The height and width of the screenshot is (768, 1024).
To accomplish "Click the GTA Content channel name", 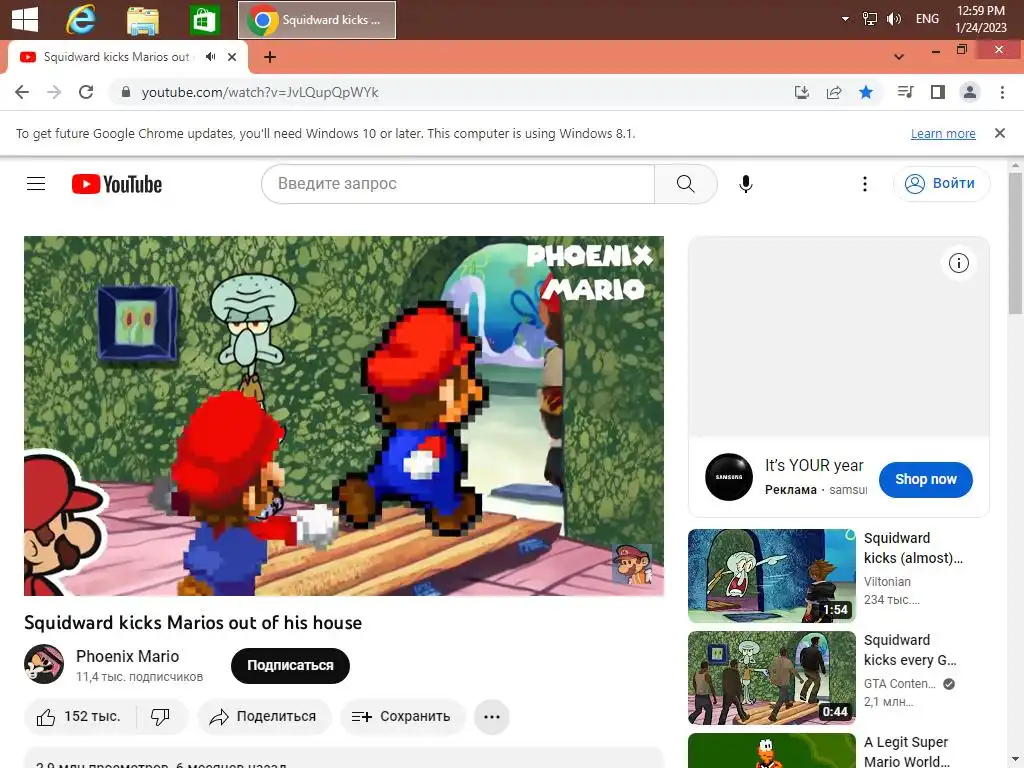I will pos(899,684).
